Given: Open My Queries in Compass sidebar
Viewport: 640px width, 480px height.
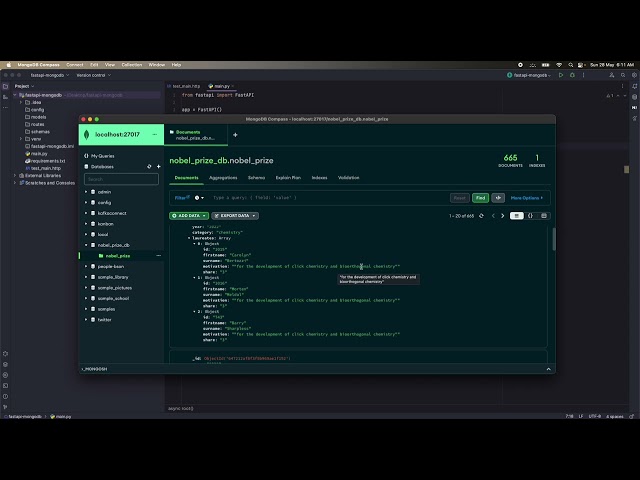Looking at the screenshot, I should [99, 156].
